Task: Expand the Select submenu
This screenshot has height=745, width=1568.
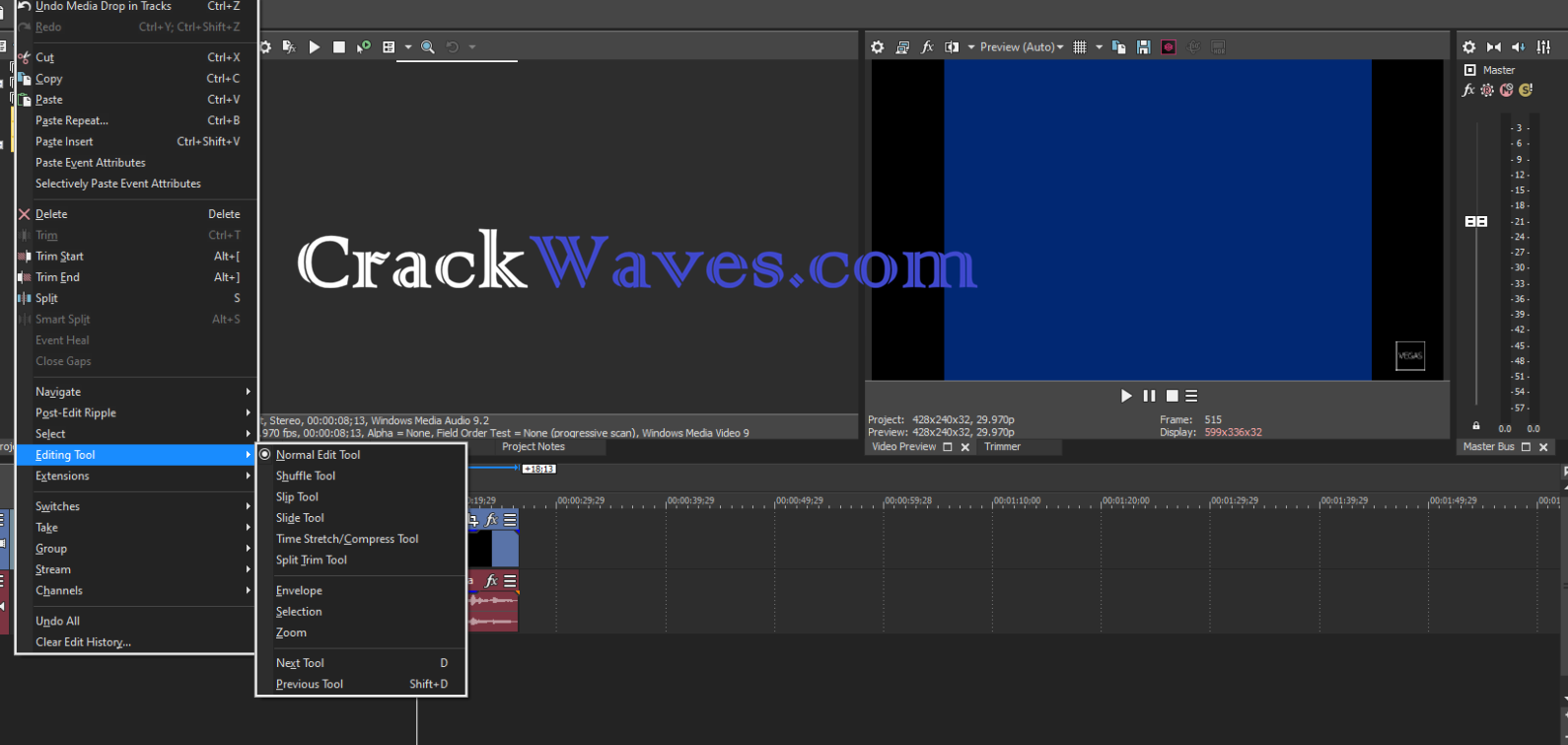Action: pos(136,434)
